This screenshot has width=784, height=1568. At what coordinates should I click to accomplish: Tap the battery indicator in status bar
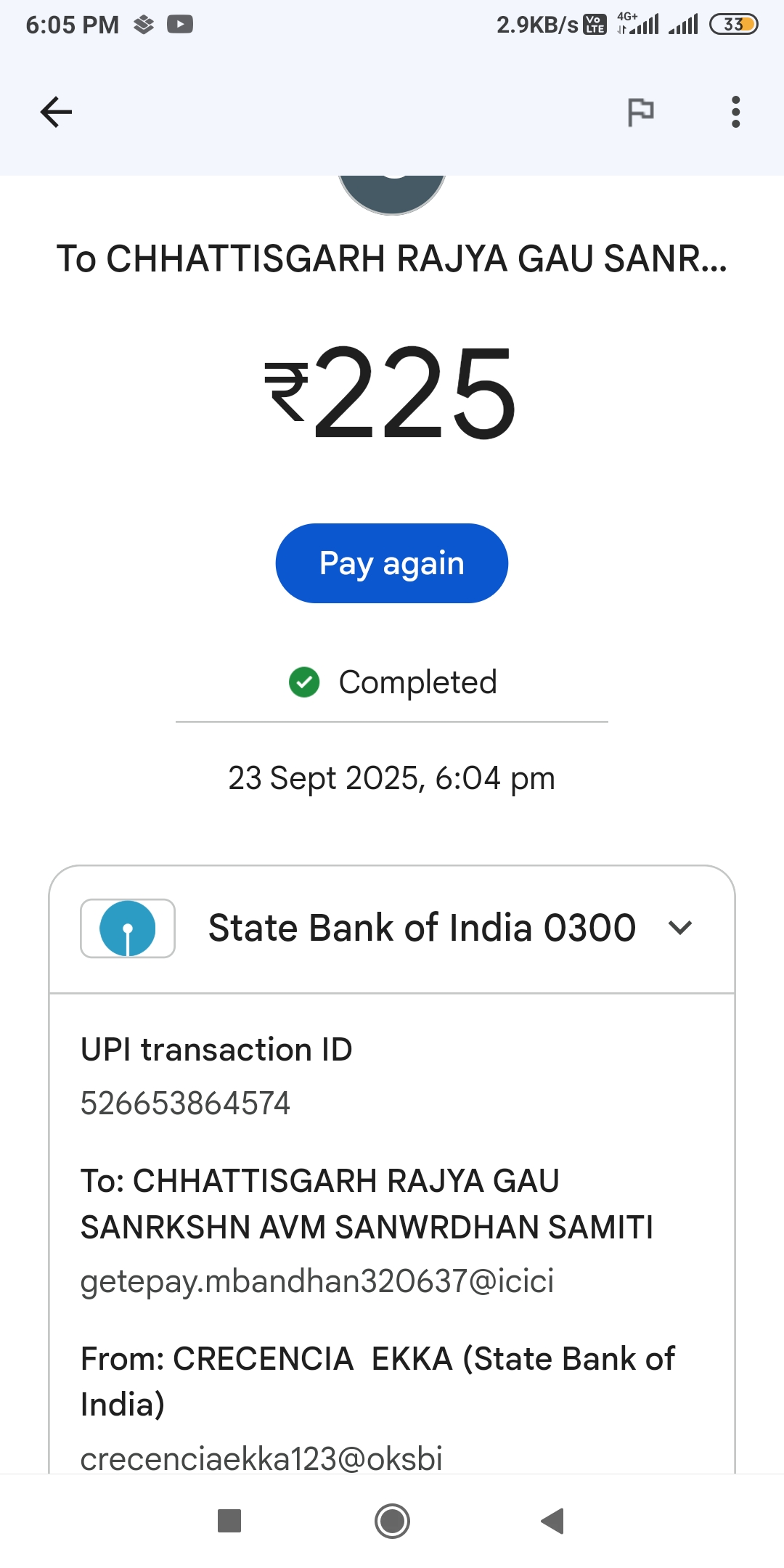coord(733,25)
